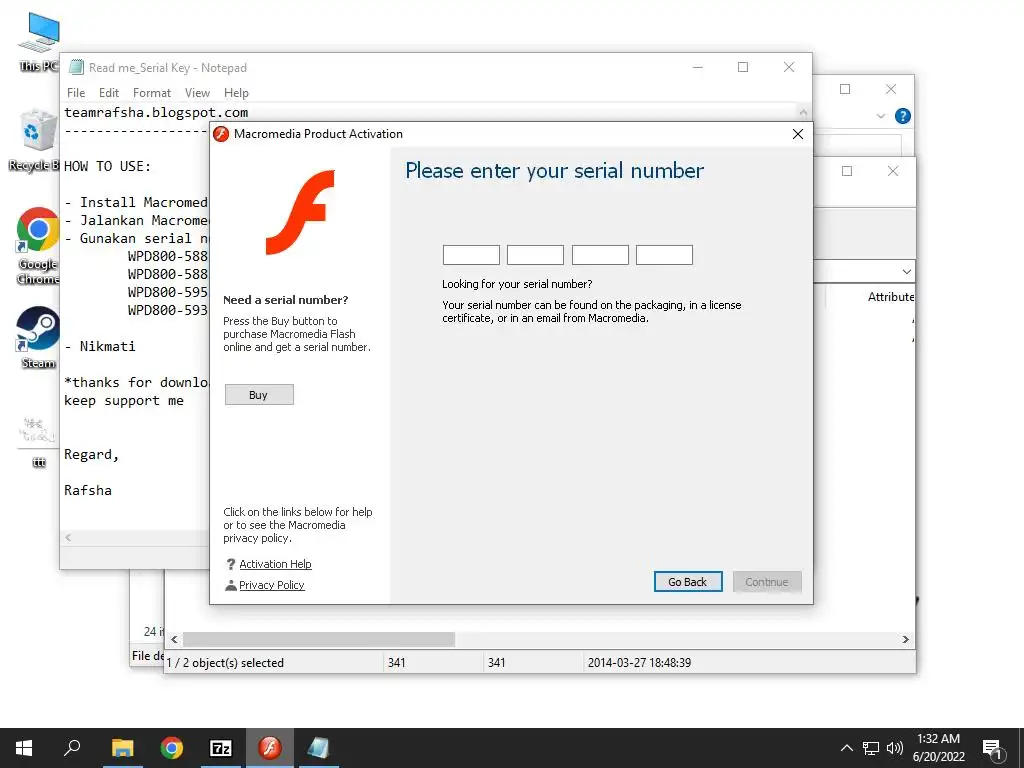Open the Windows Start menu
This screenshot has height=768, width=1024.
pos(24,748)
